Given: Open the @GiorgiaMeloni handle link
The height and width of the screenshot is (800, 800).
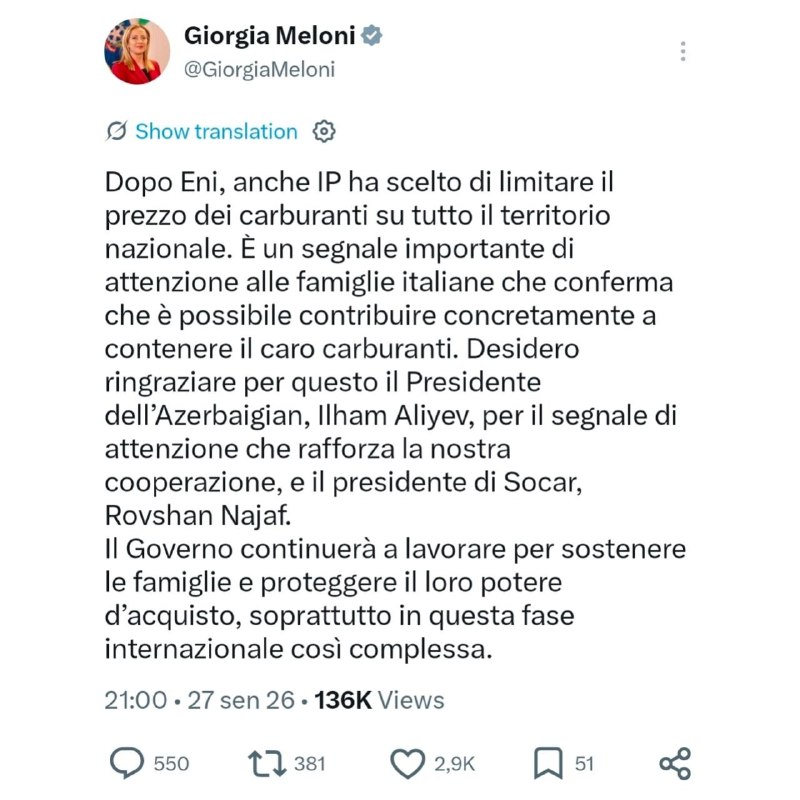Looking at the screenshot, I should click(x=259, y=69).
